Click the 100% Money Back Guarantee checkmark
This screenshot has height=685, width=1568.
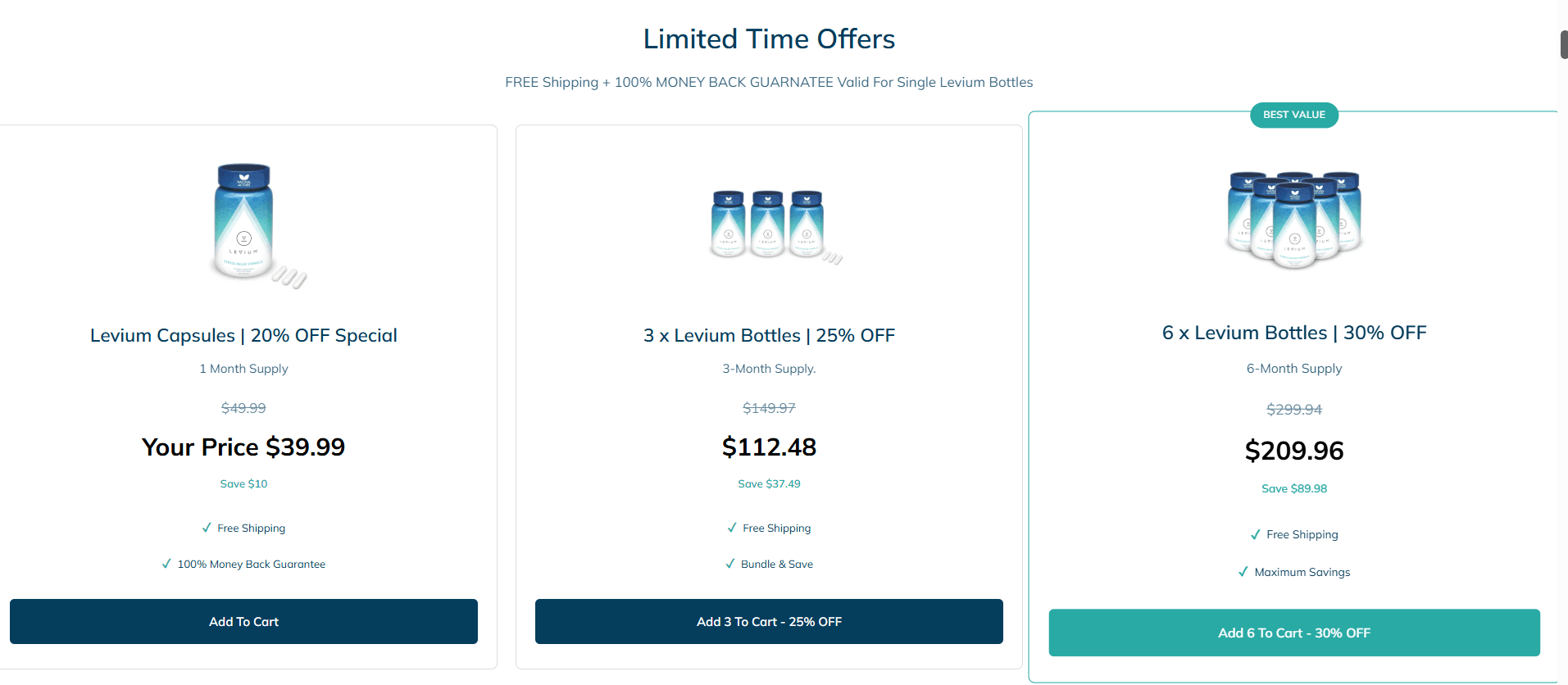coord(166,564)
